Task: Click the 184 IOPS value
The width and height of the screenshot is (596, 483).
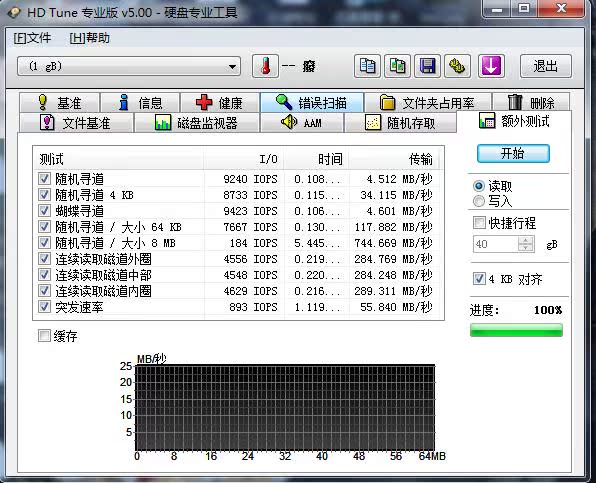Action: tap(254, 243)
